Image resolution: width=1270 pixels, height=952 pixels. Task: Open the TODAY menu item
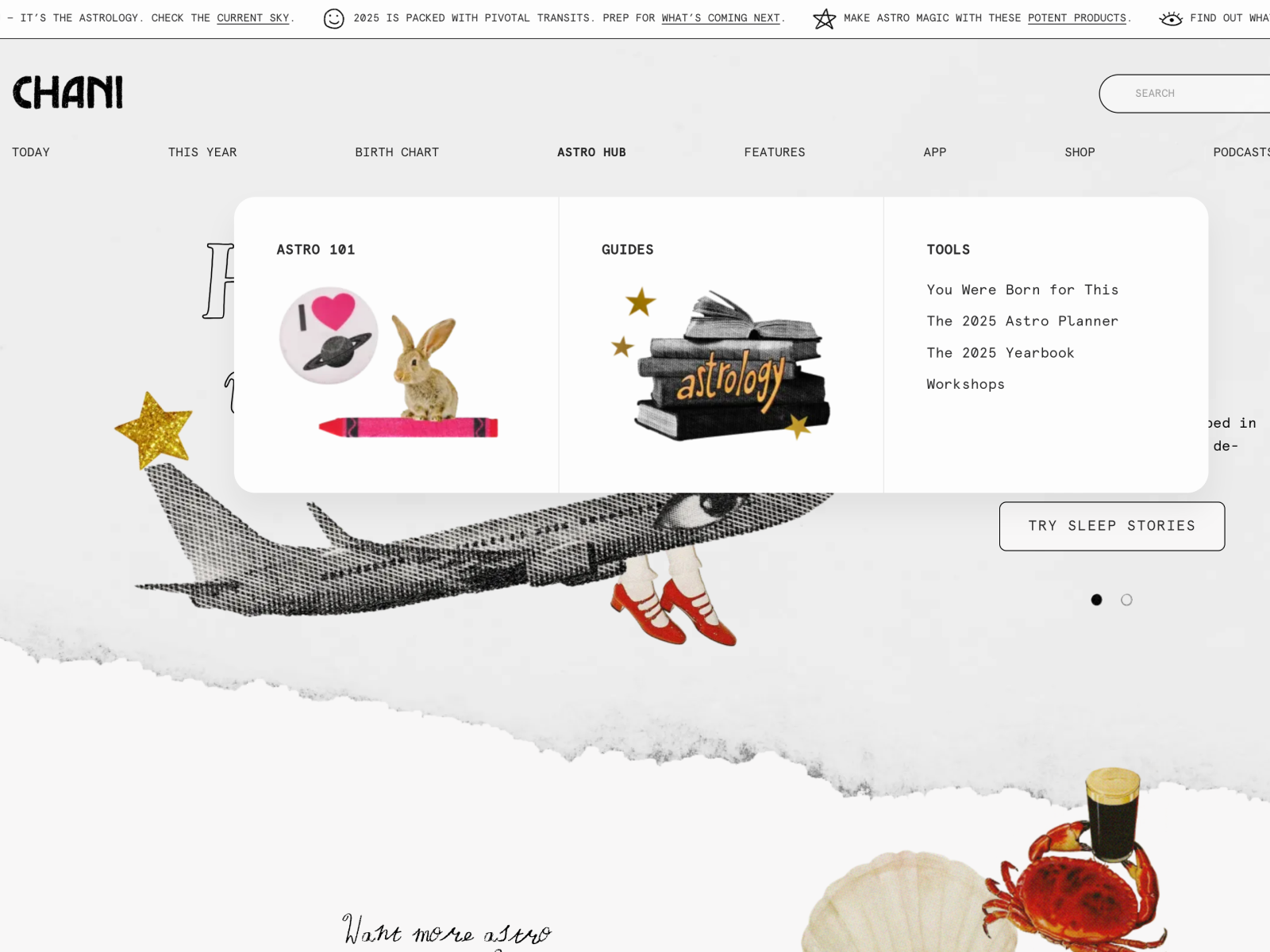coord(31,152)
